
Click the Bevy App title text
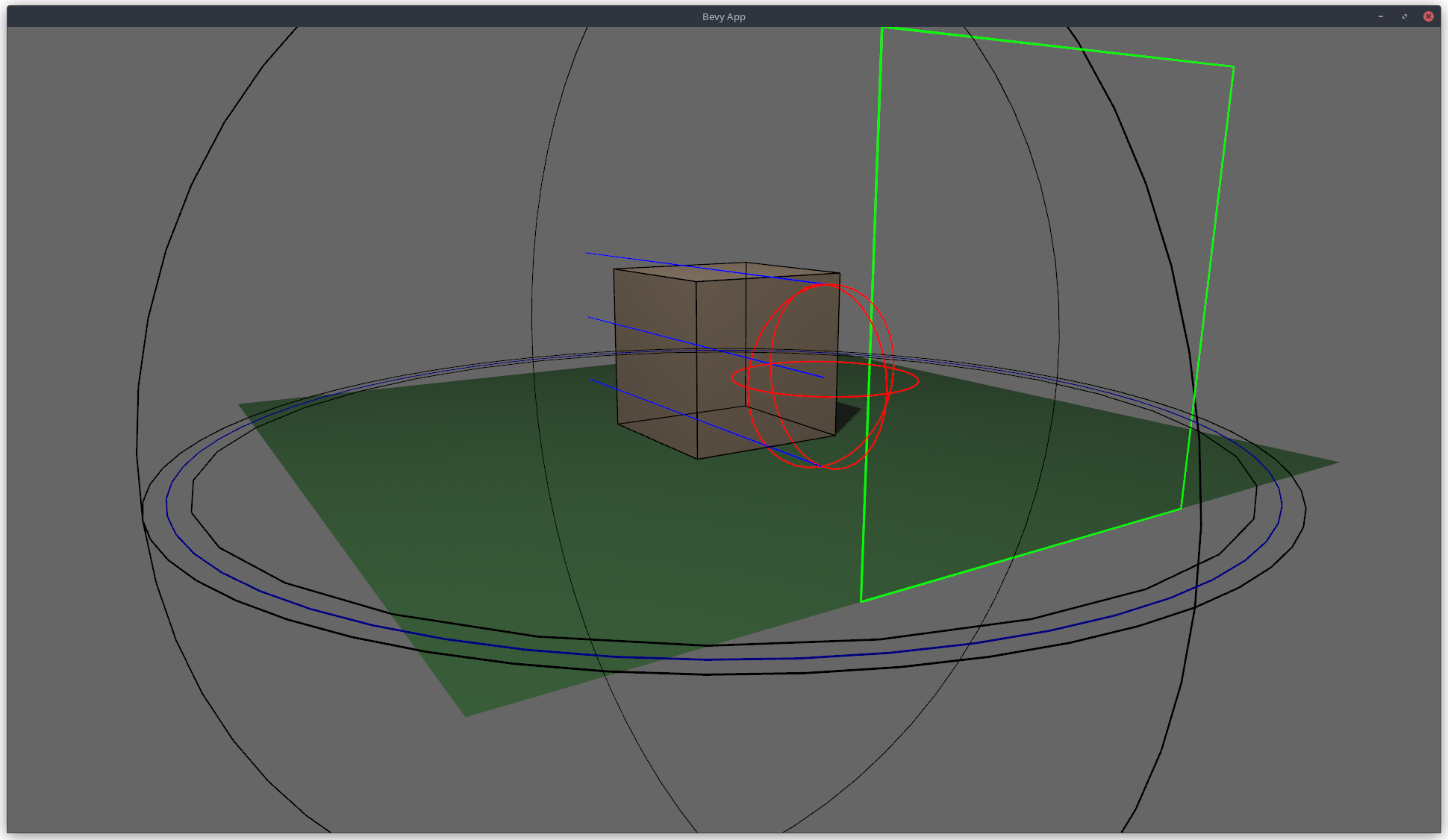pos(723,16)
